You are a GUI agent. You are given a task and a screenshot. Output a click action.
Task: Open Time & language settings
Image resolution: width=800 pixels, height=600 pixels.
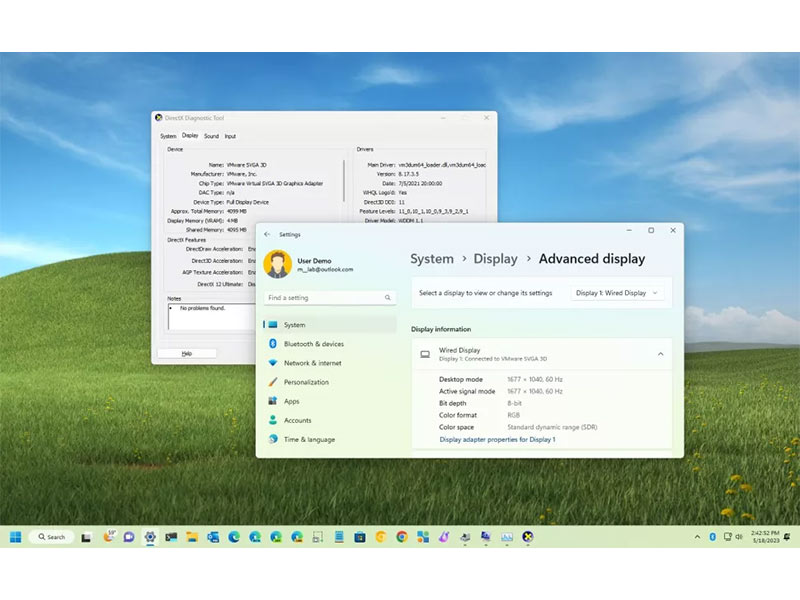(330, 439)
